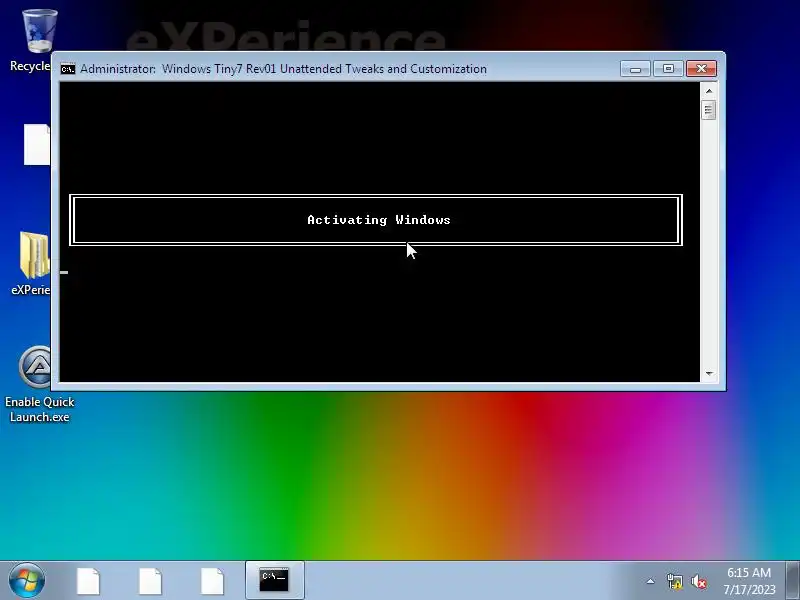
Task: Select the blank file icon under Recycle Bin
Action: (37, 144)
